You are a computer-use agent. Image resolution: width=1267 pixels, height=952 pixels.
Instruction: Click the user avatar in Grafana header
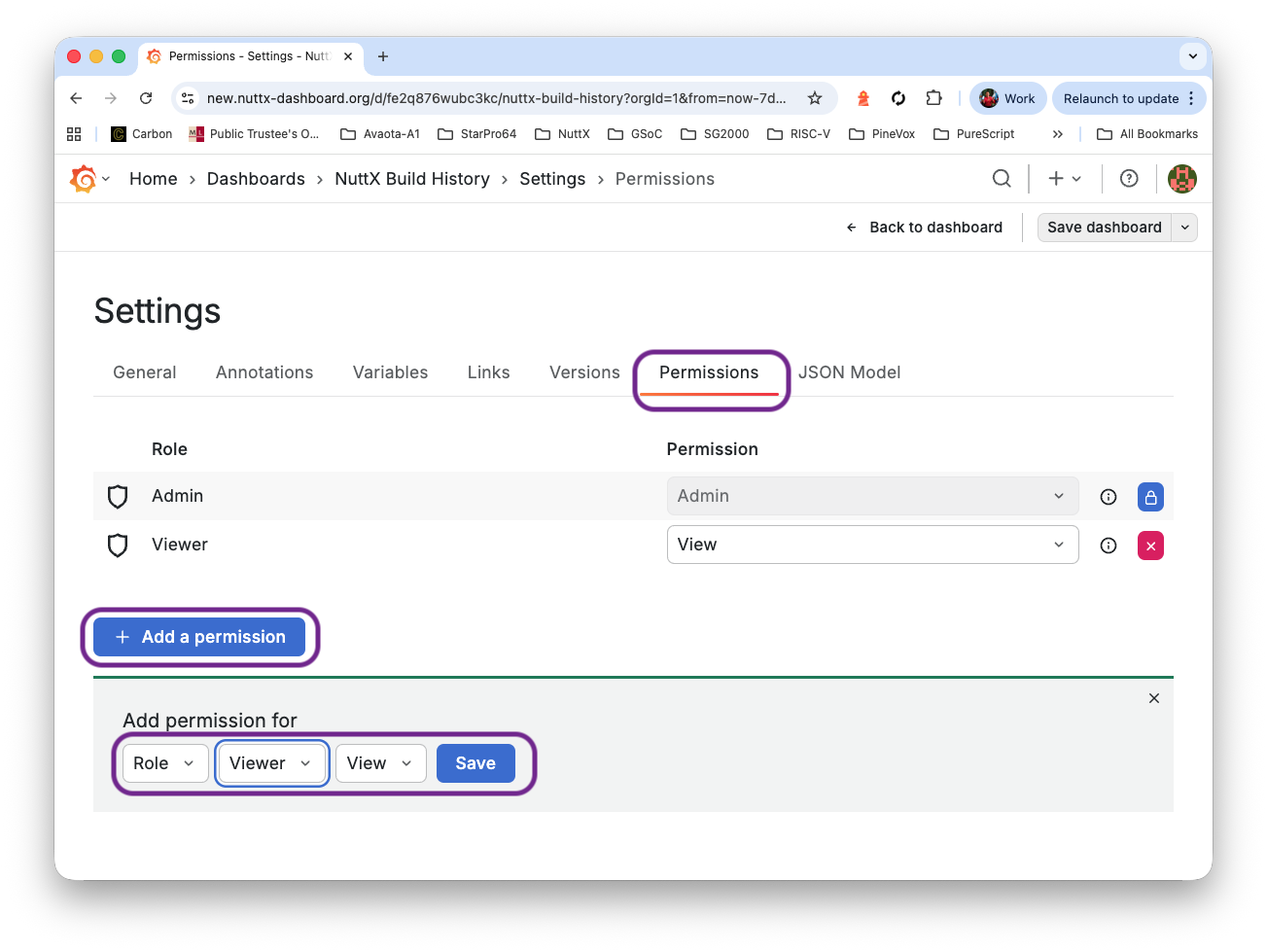[1181, 179]
